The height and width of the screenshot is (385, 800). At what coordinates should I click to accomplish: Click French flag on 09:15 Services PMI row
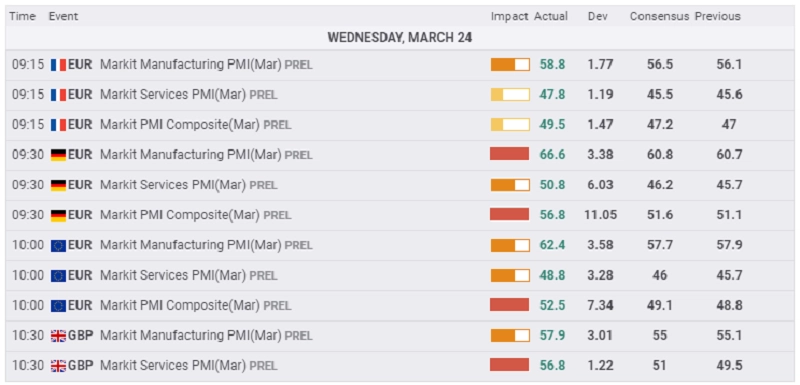[x=58, y=95]
